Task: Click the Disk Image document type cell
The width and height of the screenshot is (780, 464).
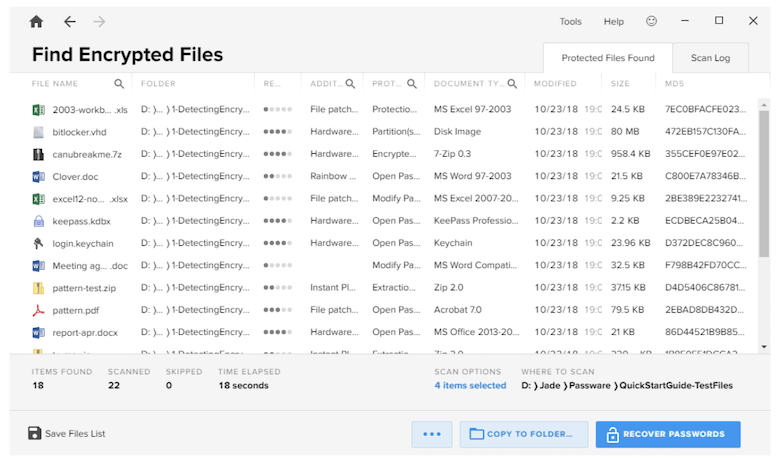Action: (457, 132)
